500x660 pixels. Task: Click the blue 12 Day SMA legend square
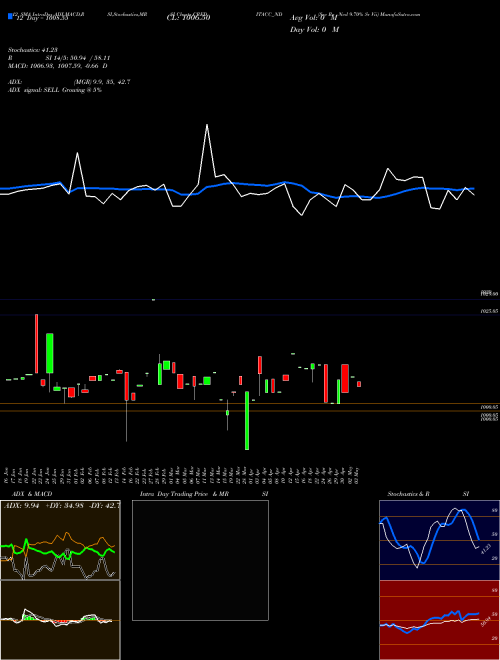click(11, 16)
